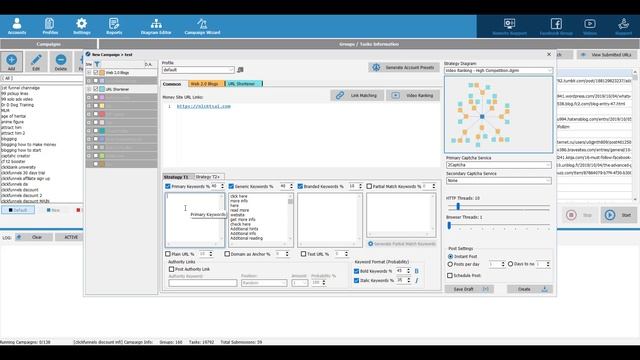This screenshot has height=360, width=640.
Task: Switch to the Strategy T1 tab
Action: pos(176,177)
